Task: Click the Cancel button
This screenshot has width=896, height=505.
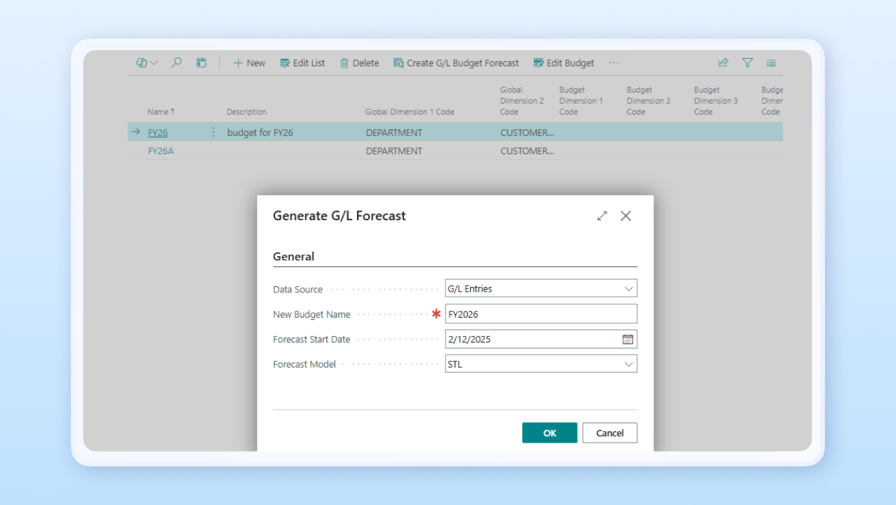Action: (609, 433)
